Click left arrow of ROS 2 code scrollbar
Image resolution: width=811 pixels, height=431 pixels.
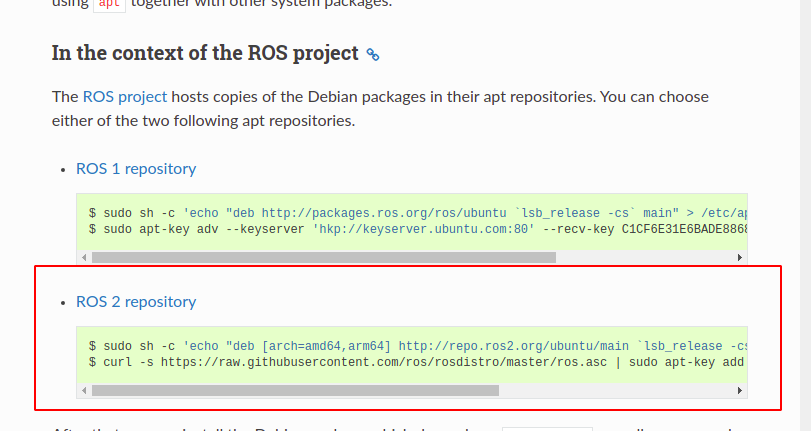pos(84,390)
